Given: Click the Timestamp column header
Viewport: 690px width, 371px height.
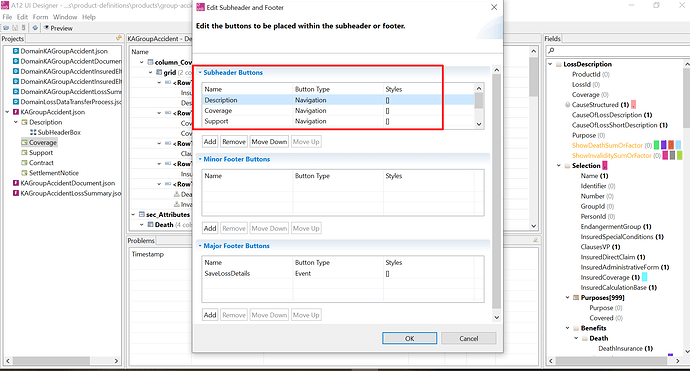Looking at the screenshot, I should point(147,254).
